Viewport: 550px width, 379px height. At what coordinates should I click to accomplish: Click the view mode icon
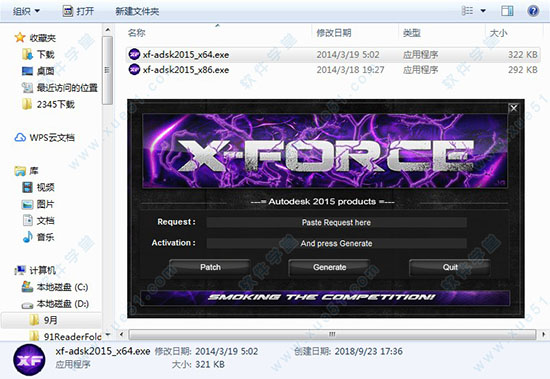[467, 11]
